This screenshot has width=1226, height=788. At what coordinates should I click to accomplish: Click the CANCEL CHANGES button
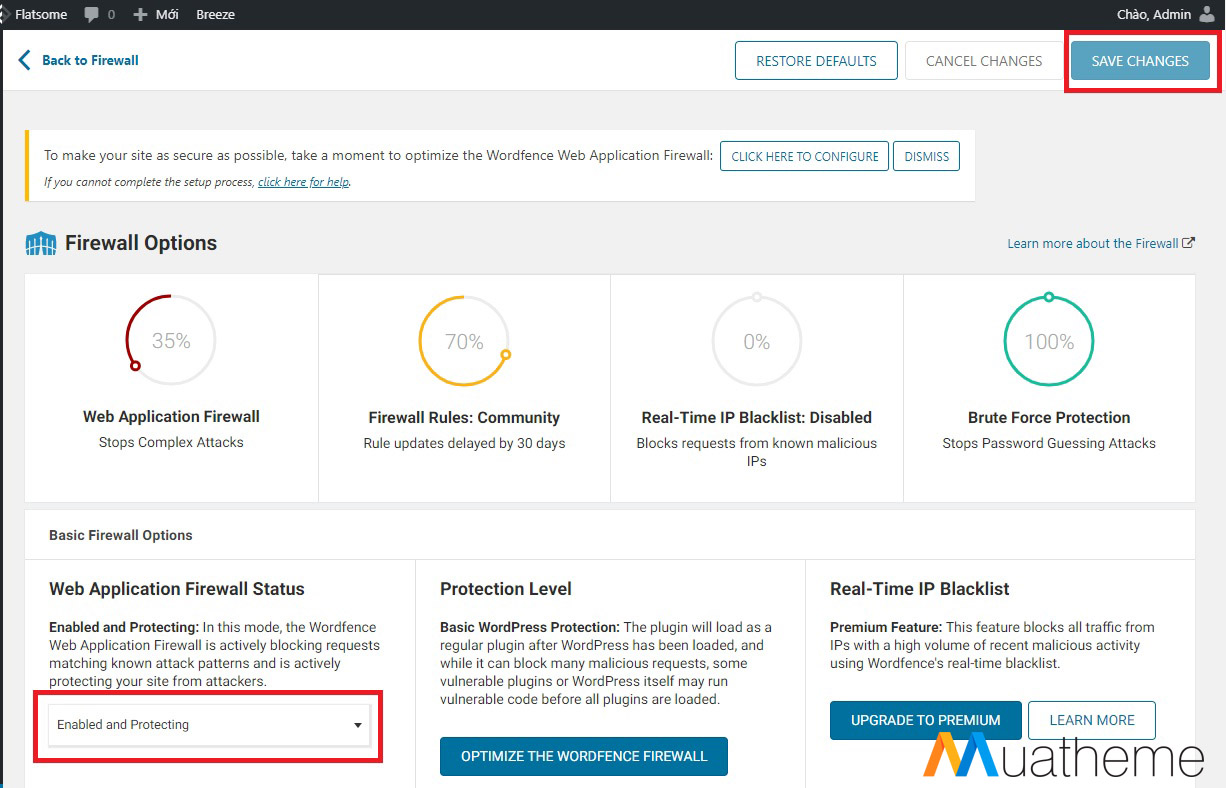tap(984, 61)
